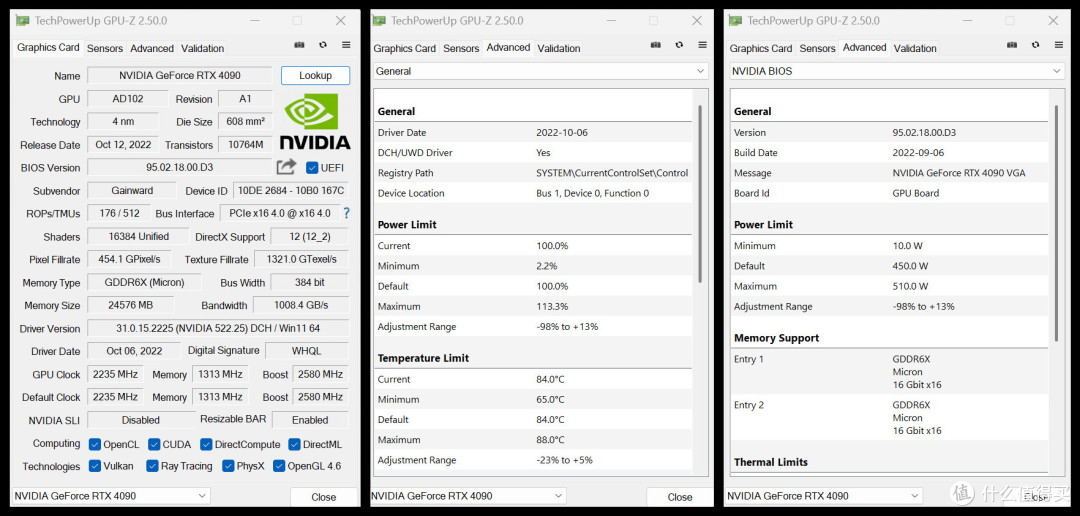Image resolution: width=1080 pixels, height=516 pixels.
Task: Click the Maximum temperature value 88.0°C
Action: (550, 440)
